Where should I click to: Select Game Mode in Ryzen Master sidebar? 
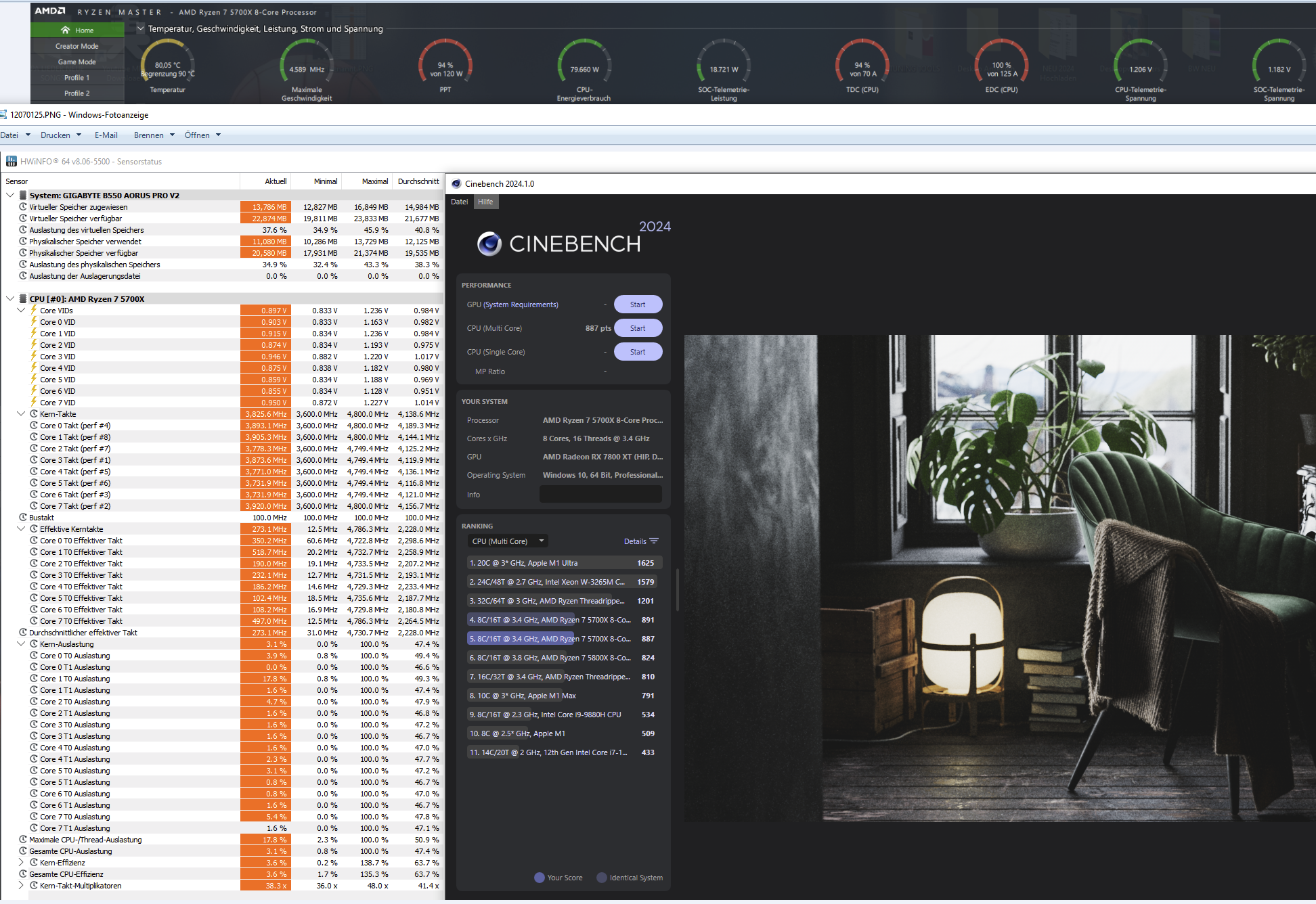point(76,62)
